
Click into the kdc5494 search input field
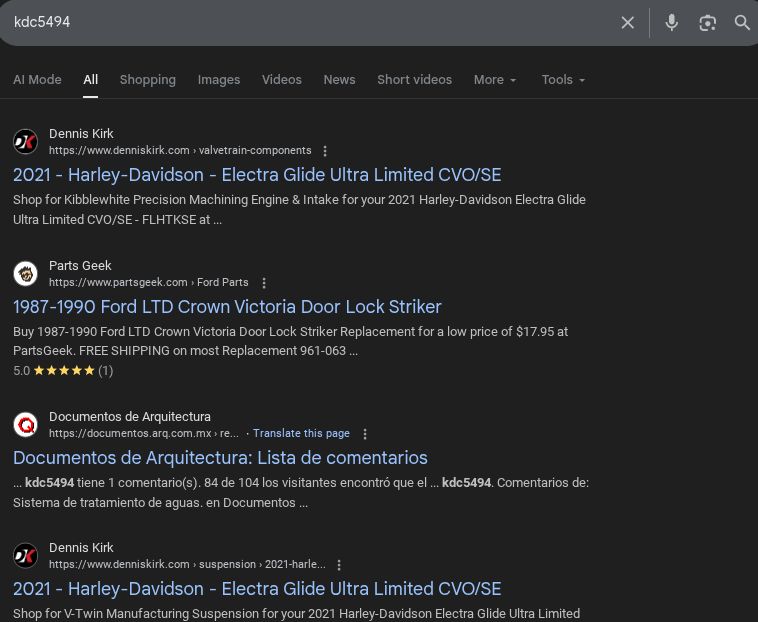click(x=300, y=22)
